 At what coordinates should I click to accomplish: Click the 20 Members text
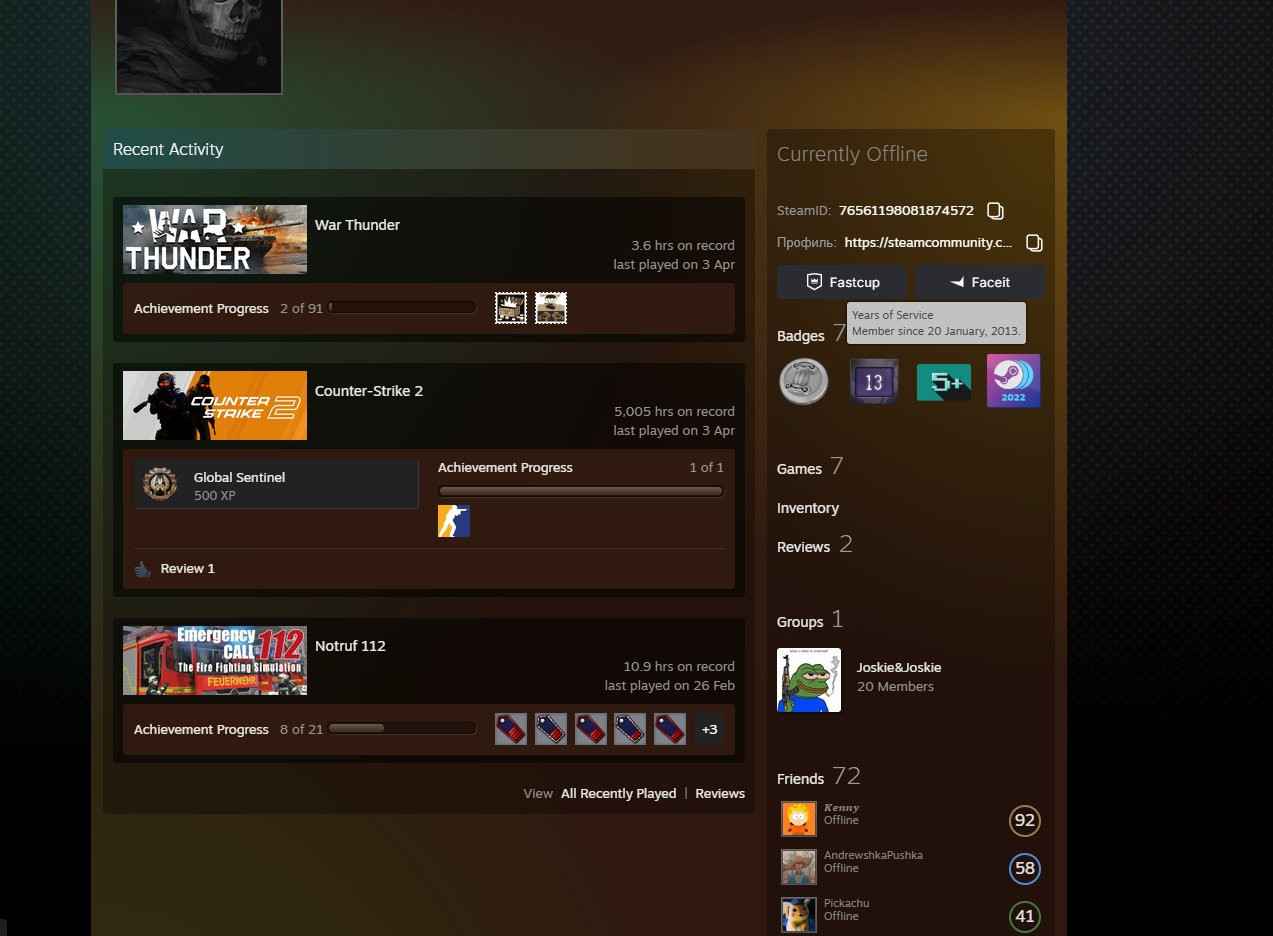(x=895, y=686)
